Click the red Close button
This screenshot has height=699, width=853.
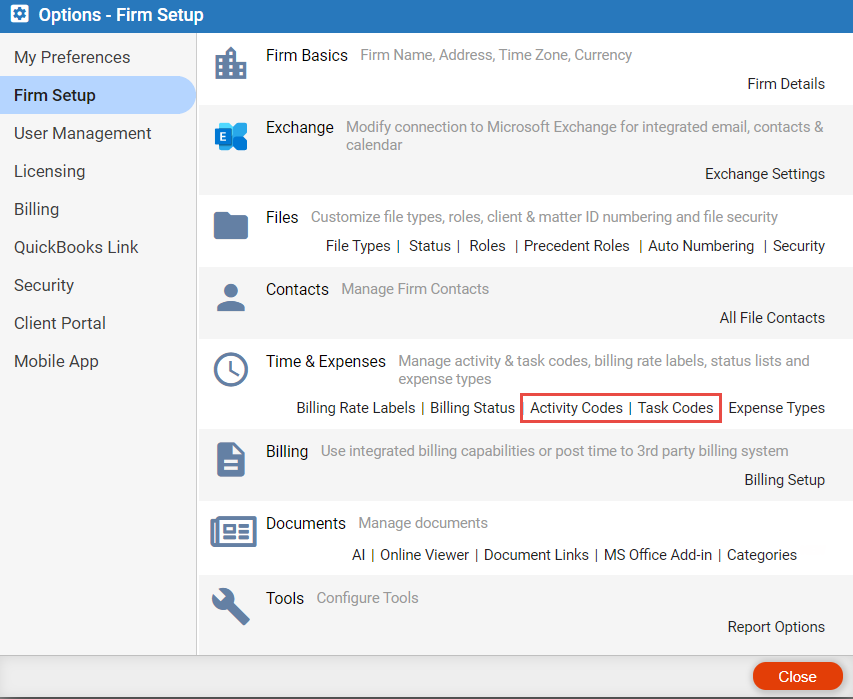coord(797,676)
